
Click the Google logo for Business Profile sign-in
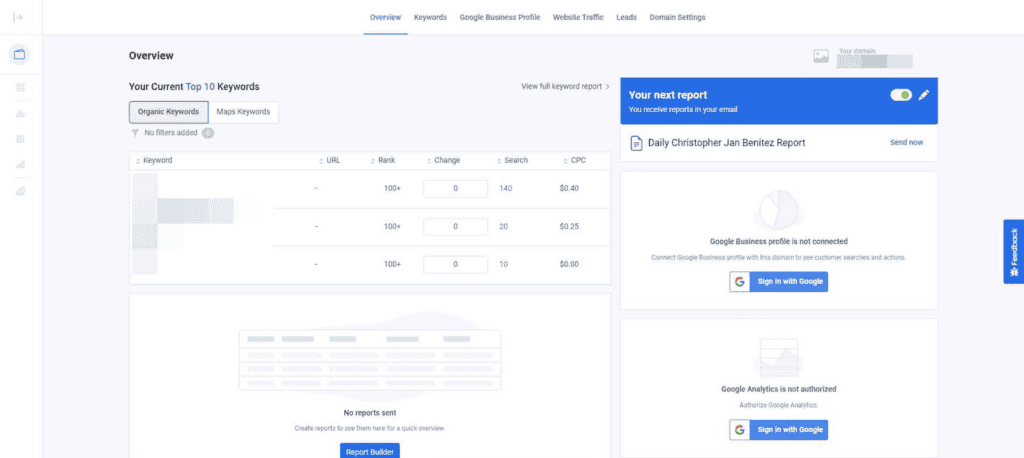pyautogui.click(x=740, y=282)
